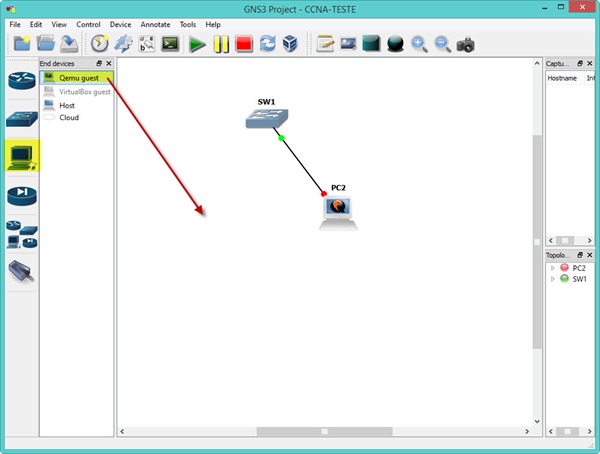Click the New blank project icon
Screen dimensions: 600x454
tap(22, 44)
